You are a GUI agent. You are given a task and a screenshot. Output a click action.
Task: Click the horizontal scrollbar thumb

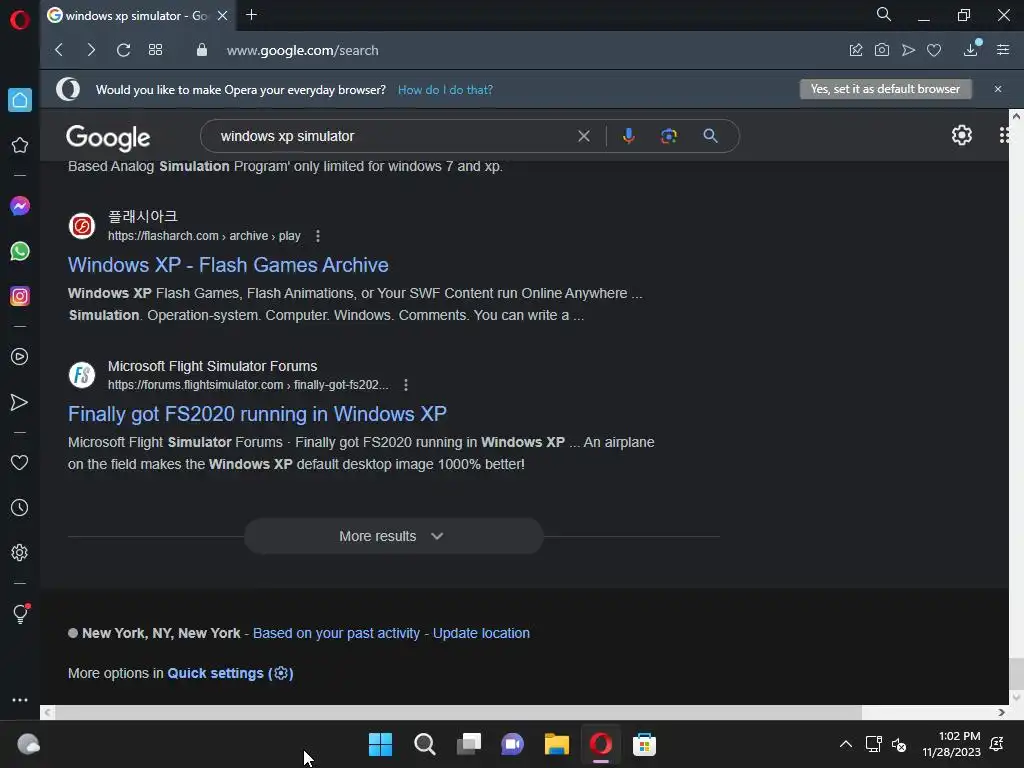(458, 712)
